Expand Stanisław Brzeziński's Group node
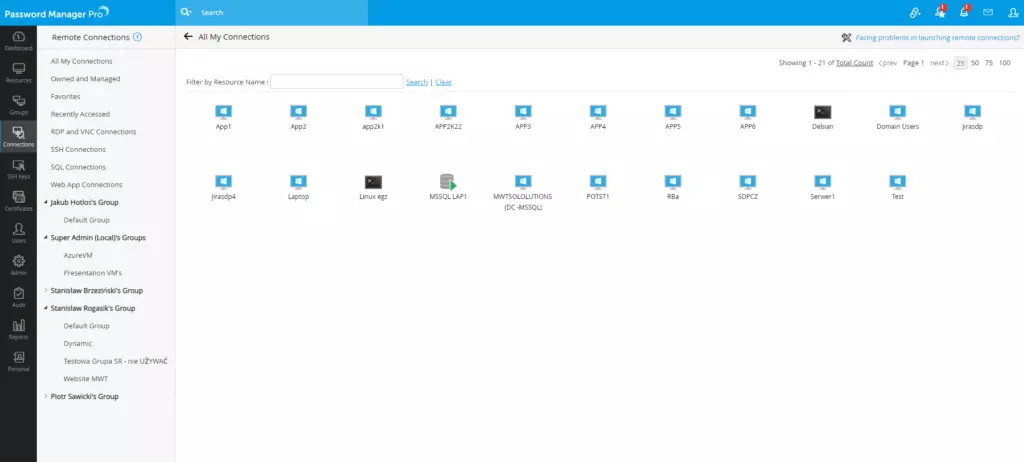1024x462 pixels. point(46,290)
